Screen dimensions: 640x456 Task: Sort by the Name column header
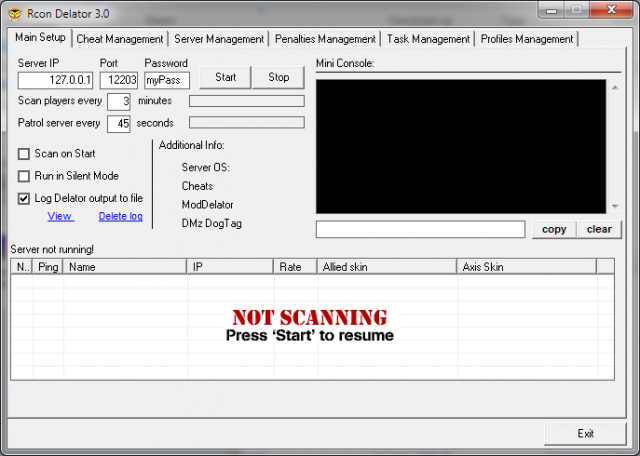point(125,267)
